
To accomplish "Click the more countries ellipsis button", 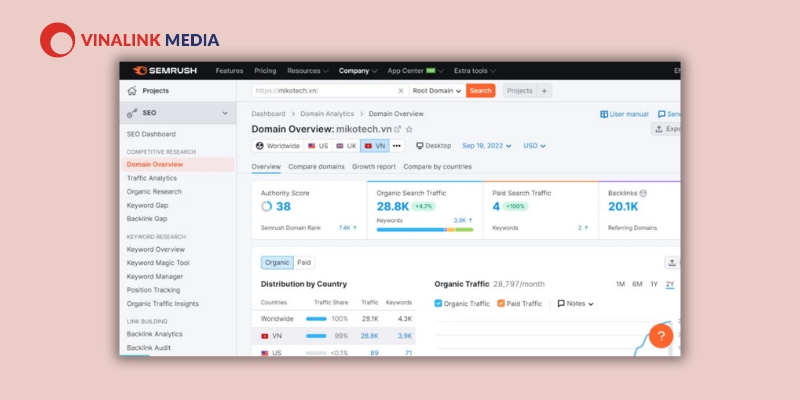I will point(397,146).
